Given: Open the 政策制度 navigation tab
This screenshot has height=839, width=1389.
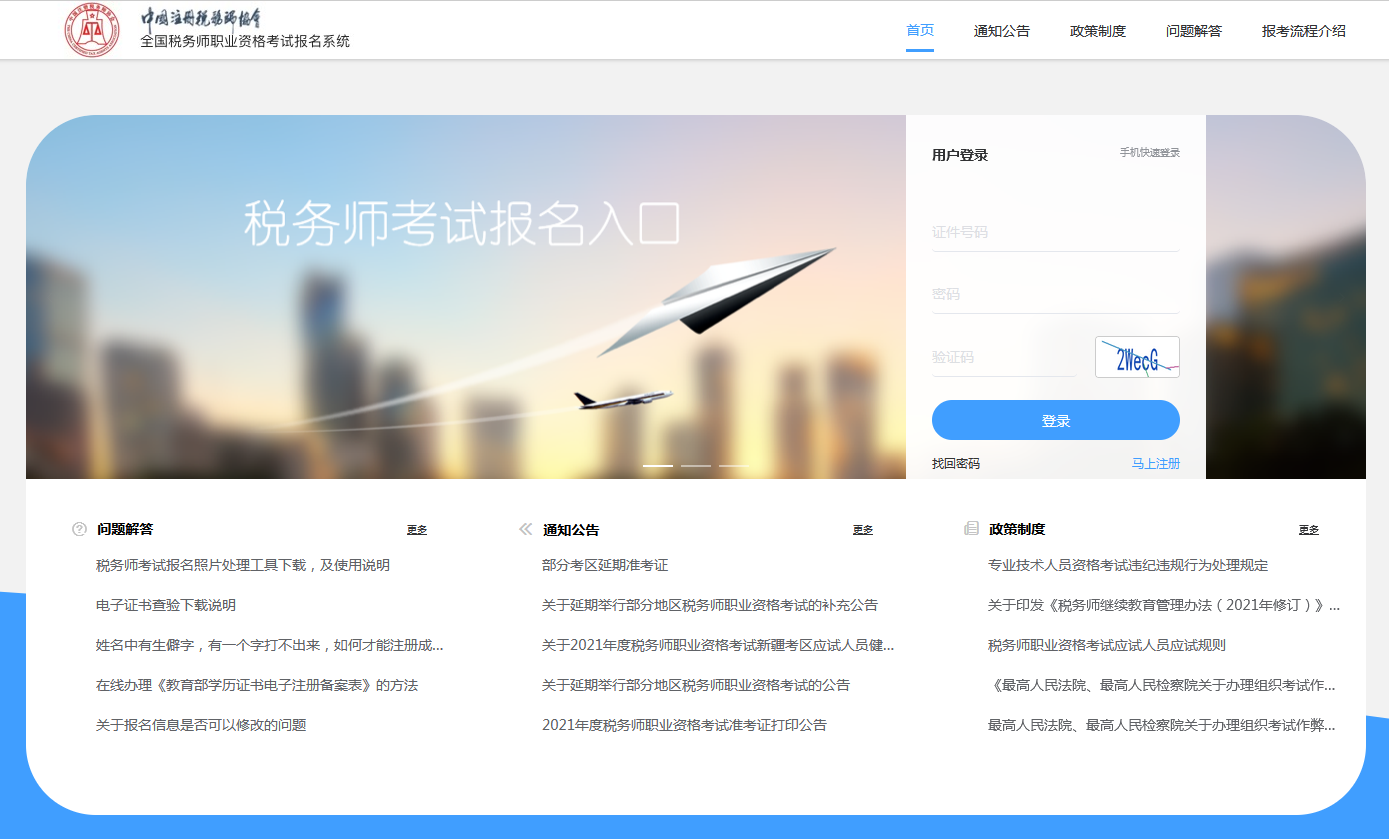Looking at the screenshot, I should click(1097, 31).
